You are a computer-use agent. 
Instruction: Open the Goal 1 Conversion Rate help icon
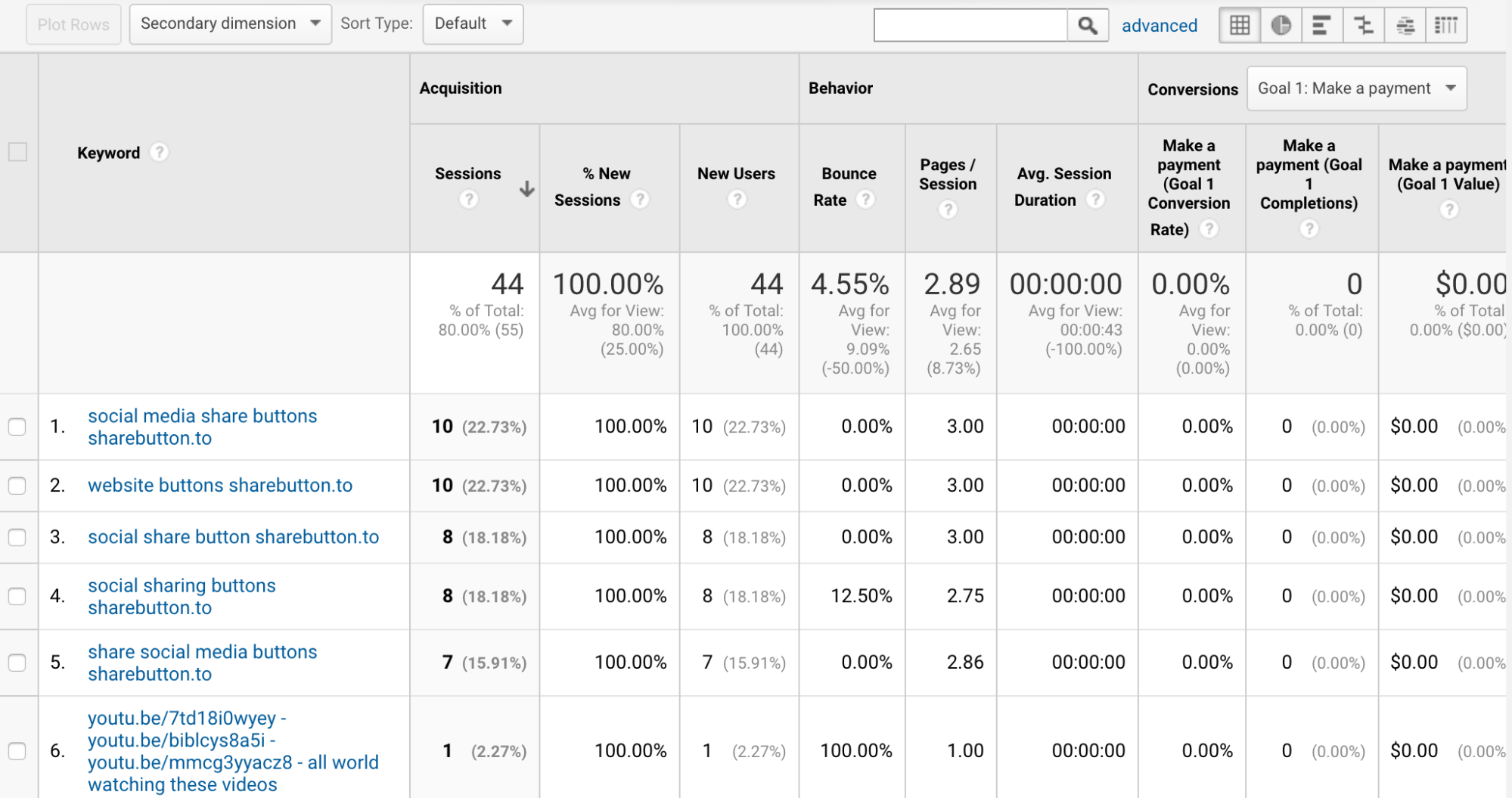tap(1209, 228)
